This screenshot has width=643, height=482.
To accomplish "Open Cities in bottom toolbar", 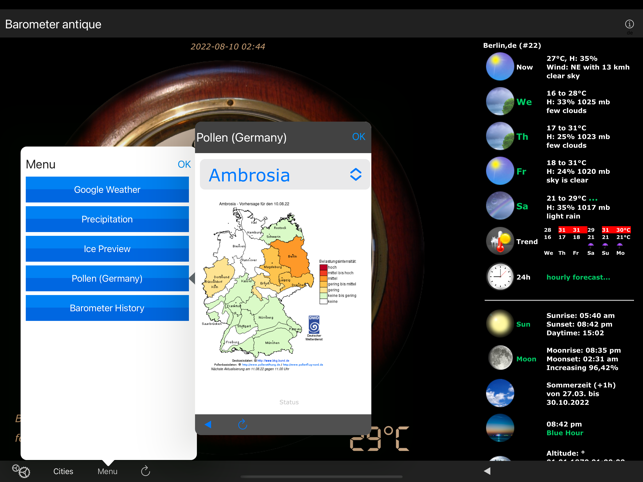I will click(63, 471).
